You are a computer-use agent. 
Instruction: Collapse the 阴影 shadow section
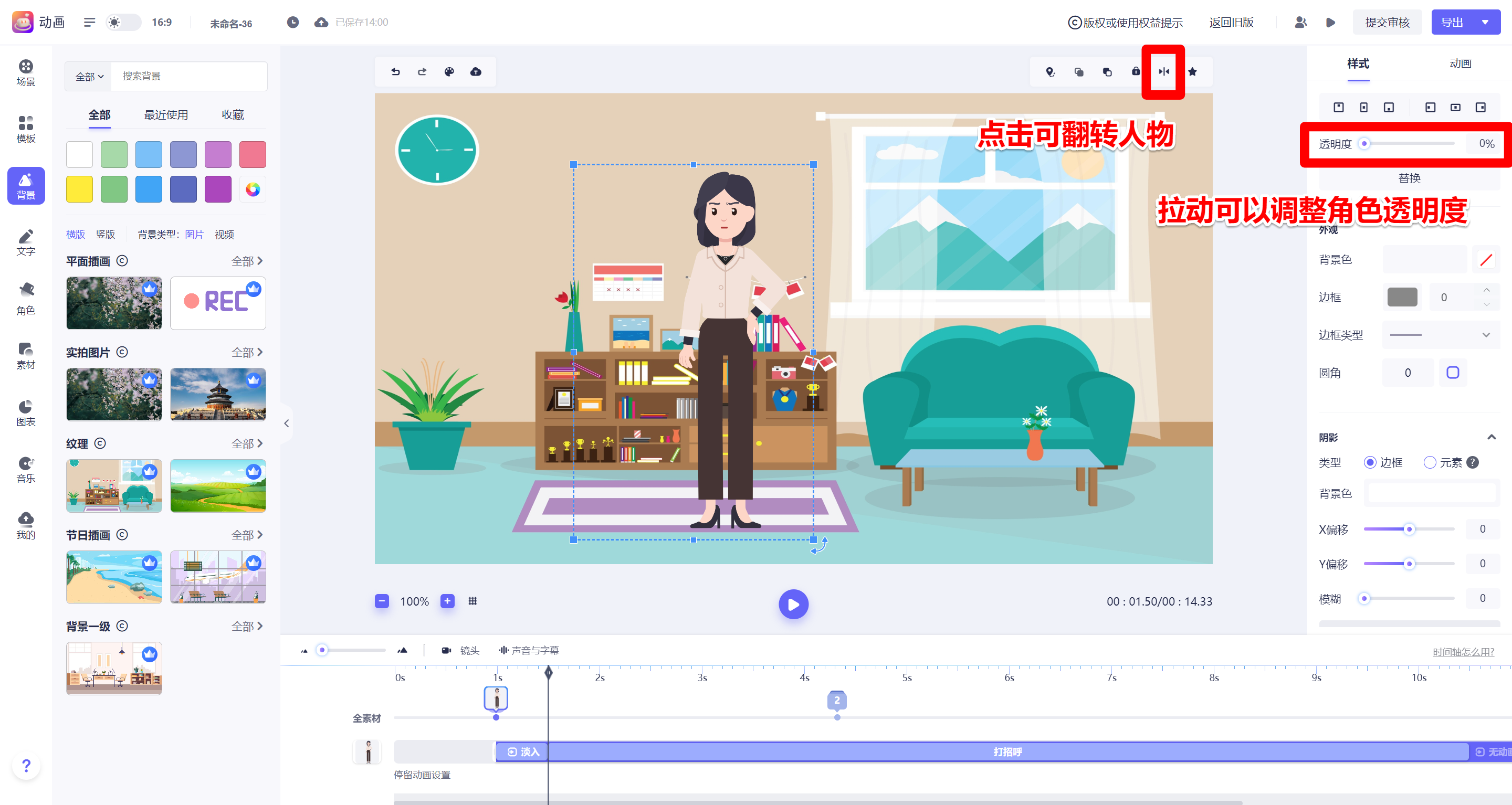1492,437
